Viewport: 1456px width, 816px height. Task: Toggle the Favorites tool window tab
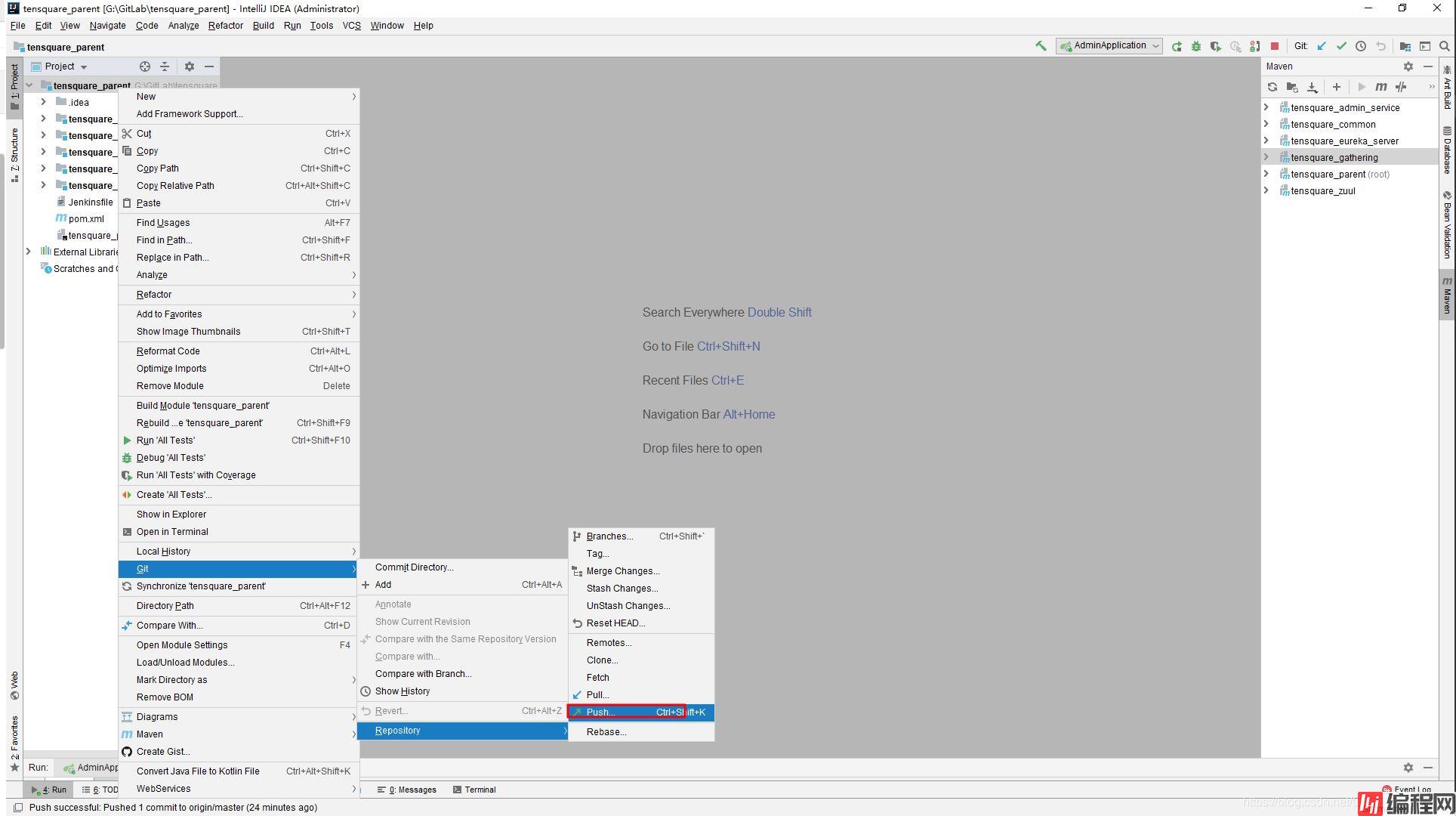pyautogui.click(x=14, y=743)
